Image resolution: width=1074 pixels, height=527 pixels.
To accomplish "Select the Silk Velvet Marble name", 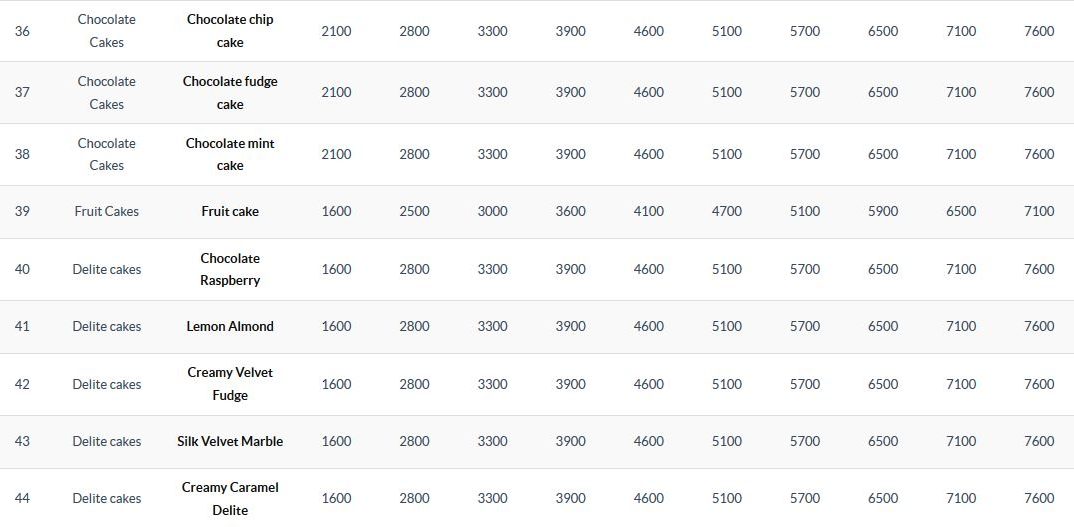I will [230, 441].
